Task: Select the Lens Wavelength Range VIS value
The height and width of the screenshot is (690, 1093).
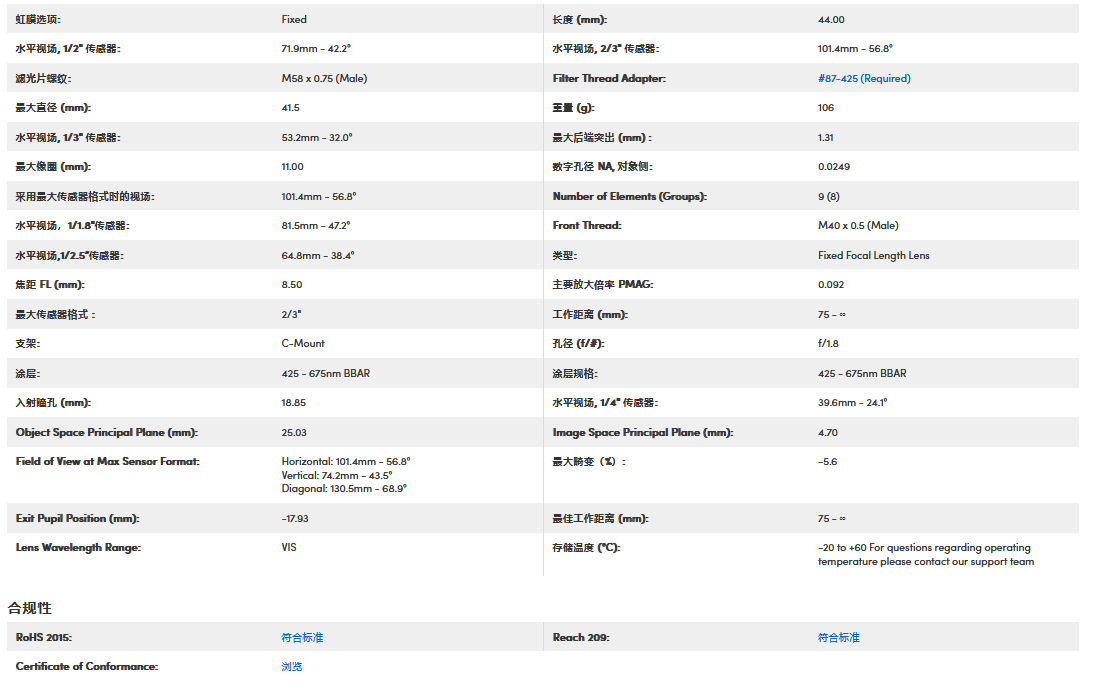Action: pyautogui.click(x=289, y=547)
